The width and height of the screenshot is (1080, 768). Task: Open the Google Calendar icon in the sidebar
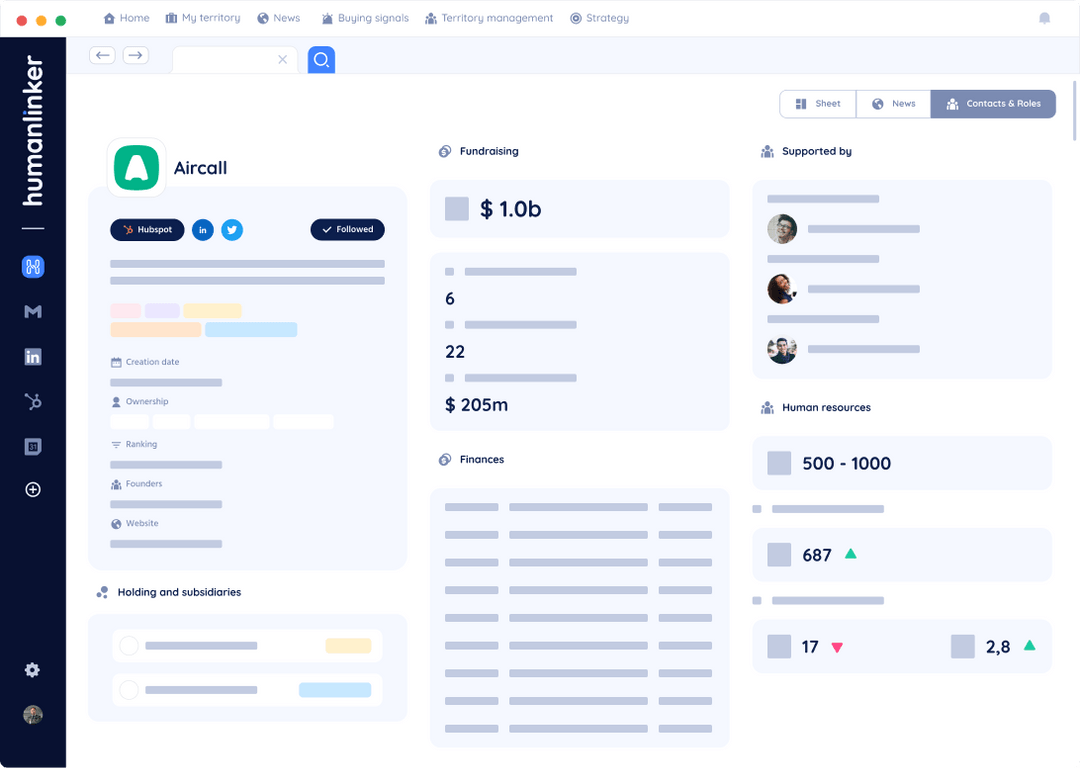32,445
